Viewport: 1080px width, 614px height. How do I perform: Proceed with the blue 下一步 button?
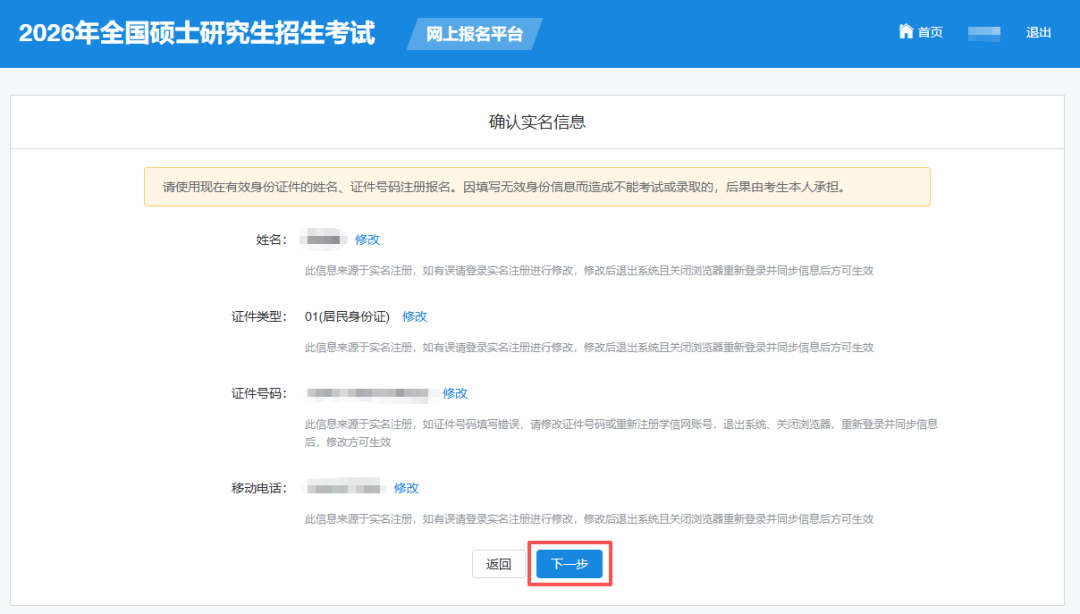pos(569,564)
